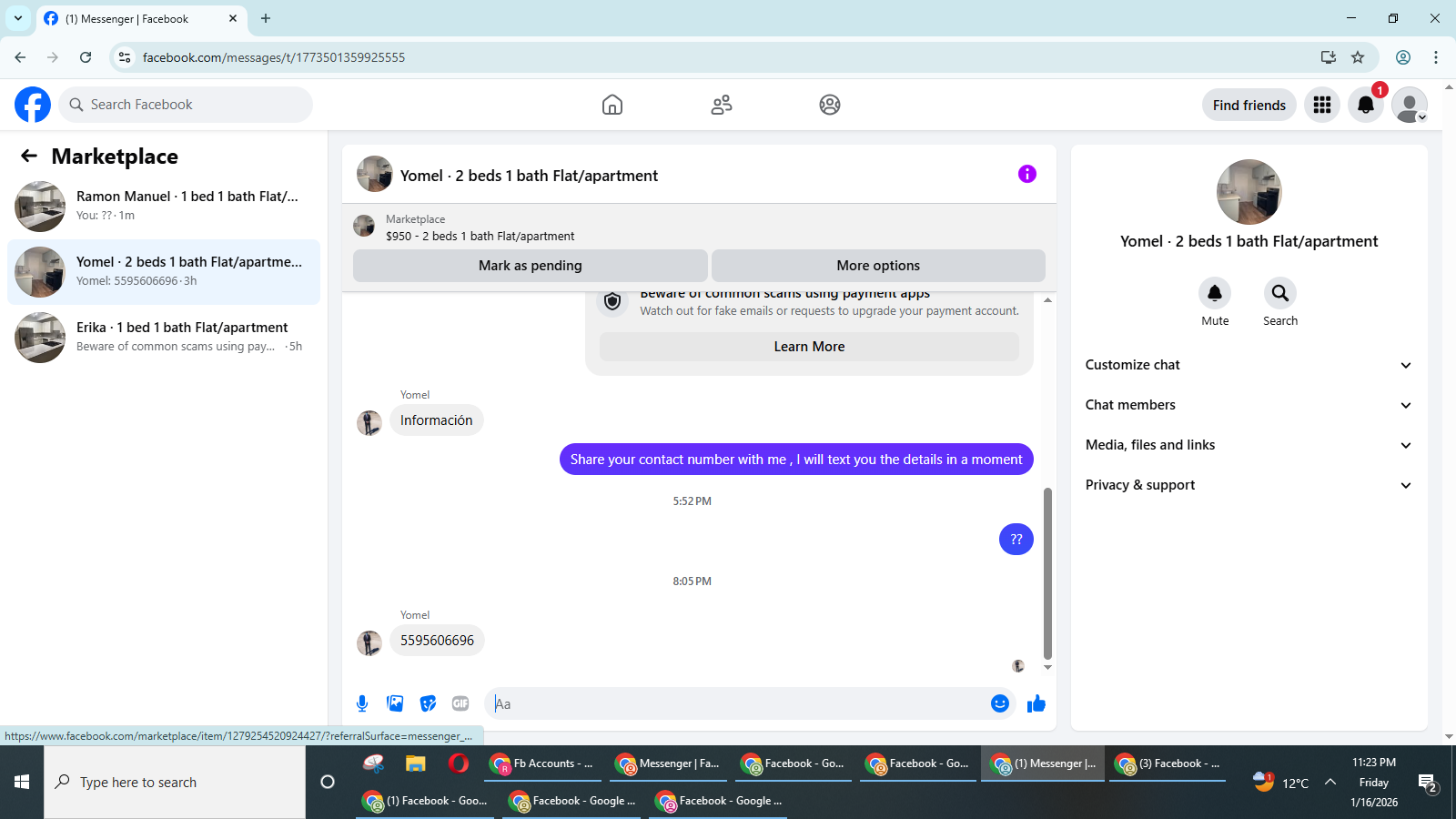Select the Messenger | Facebook browser tab
Viewport: 1456px width, 819px height.
(141, 18)
